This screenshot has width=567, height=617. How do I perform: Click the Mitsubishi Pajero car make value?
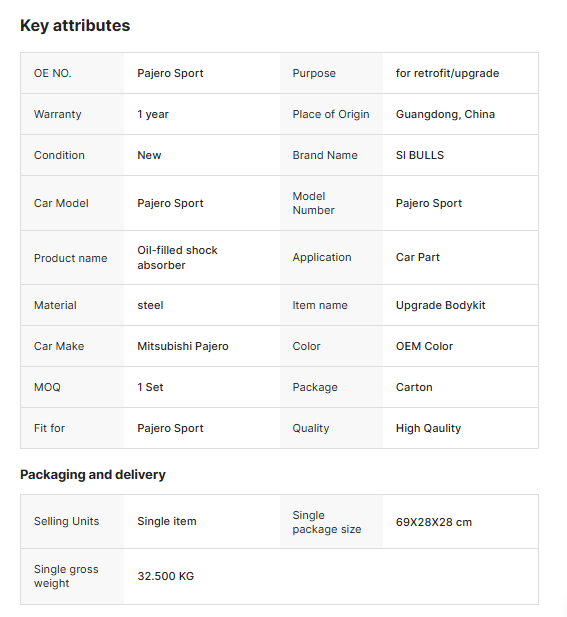point(183,346)
